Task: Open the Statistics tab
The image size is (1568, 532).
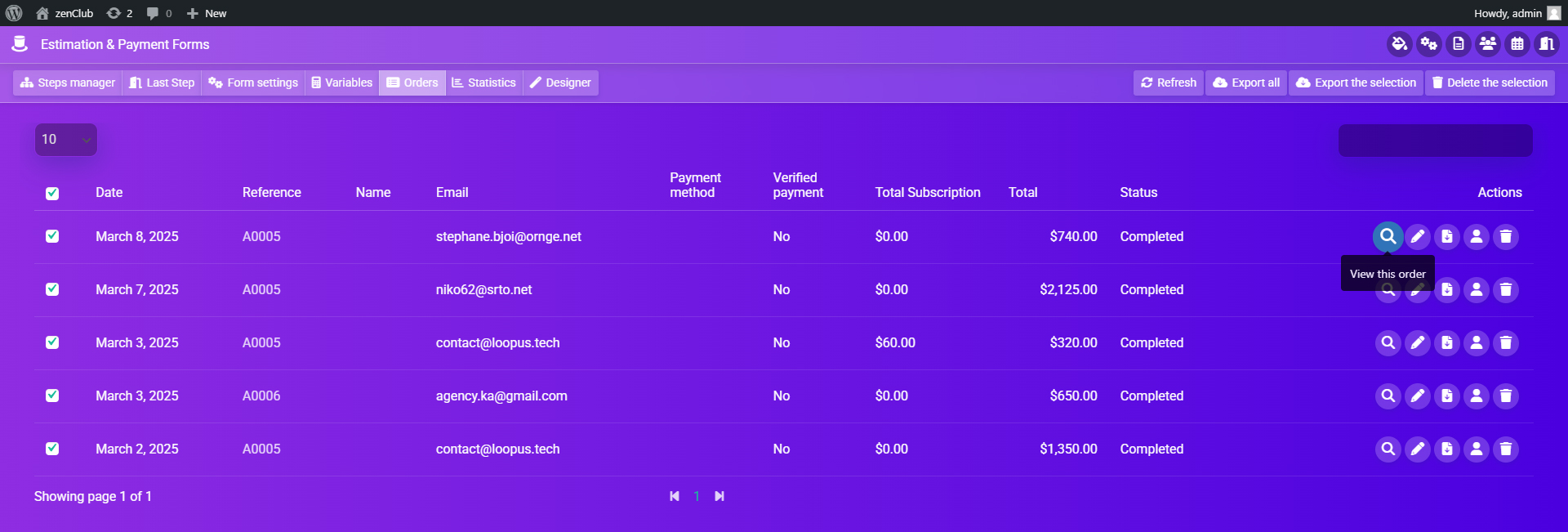Action: click(484, 83)
